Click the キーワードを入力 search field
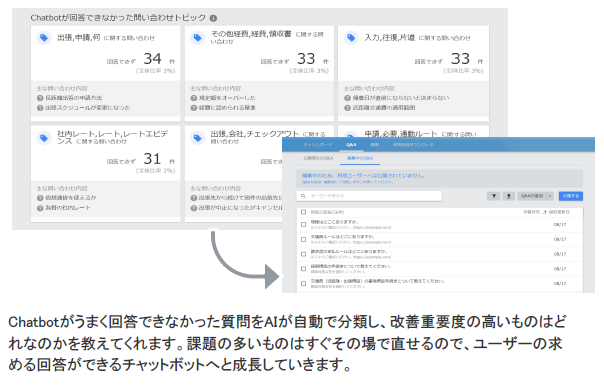 [369, 196]
